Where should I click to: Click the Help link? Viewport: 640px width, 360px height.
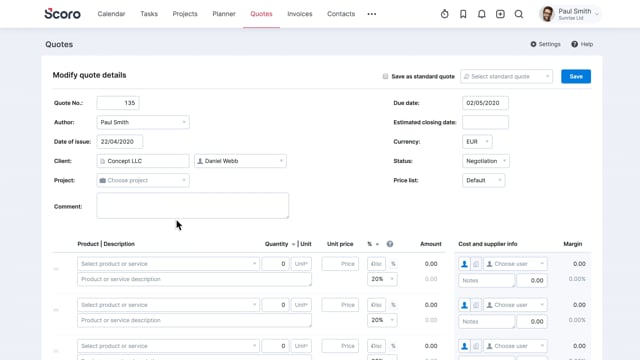582,44
